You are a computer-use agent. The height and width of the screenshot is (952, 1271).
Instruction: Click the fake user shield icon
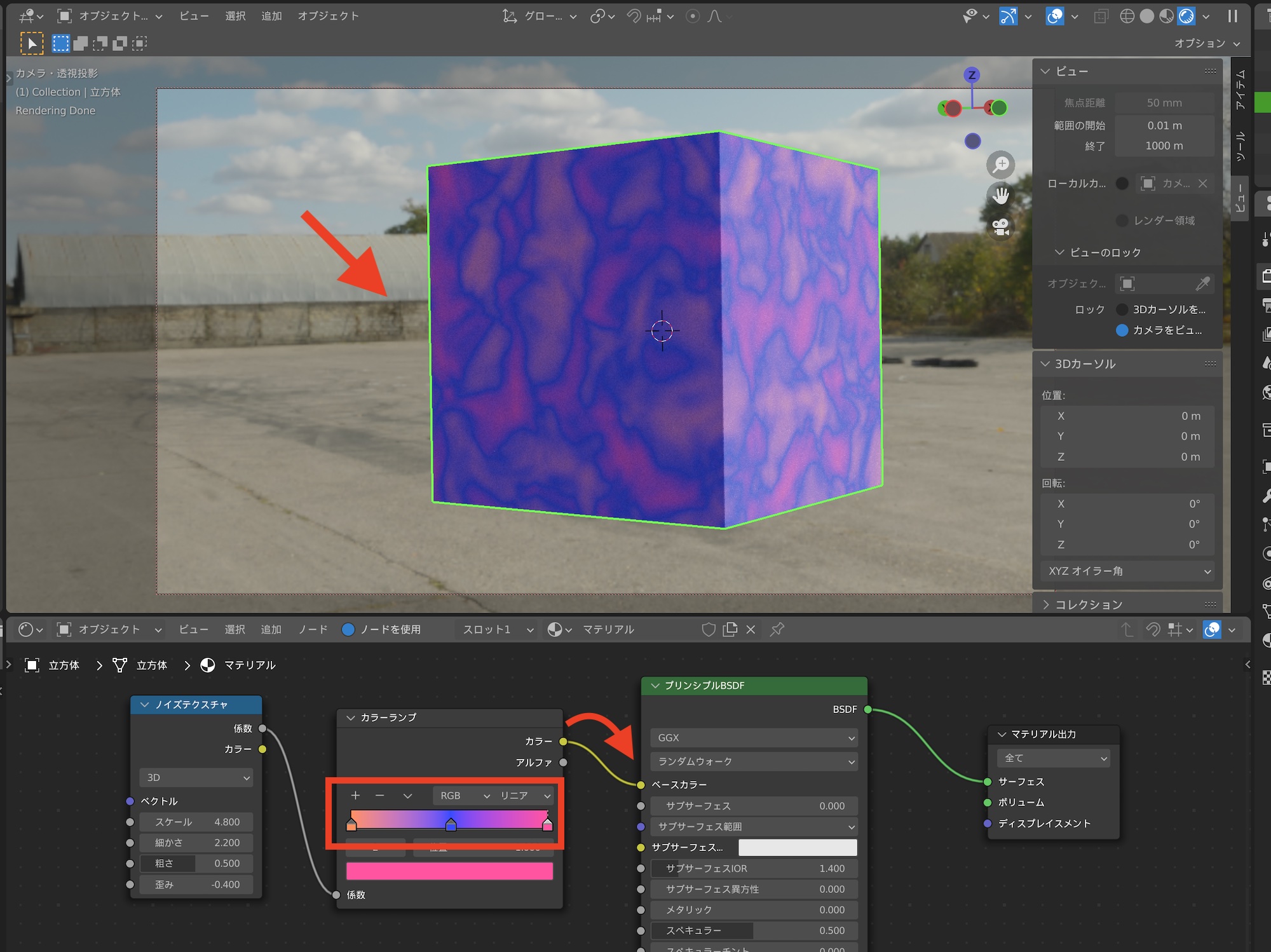(709, 629)
